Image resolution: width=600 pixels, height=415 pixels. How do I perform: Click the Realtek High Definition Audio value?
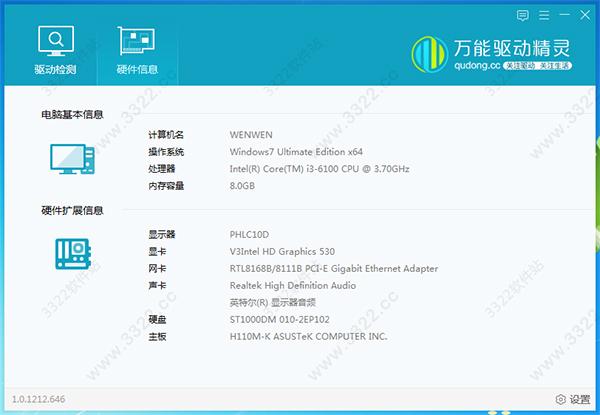293,285
